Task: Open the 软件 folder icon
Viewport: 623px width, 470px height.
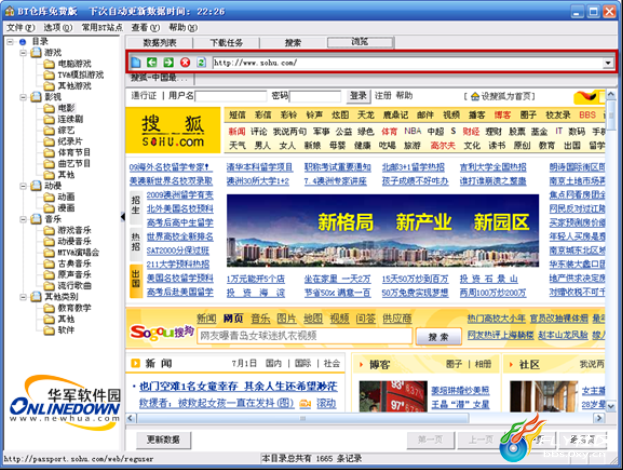Action: [x=49, y=331]
